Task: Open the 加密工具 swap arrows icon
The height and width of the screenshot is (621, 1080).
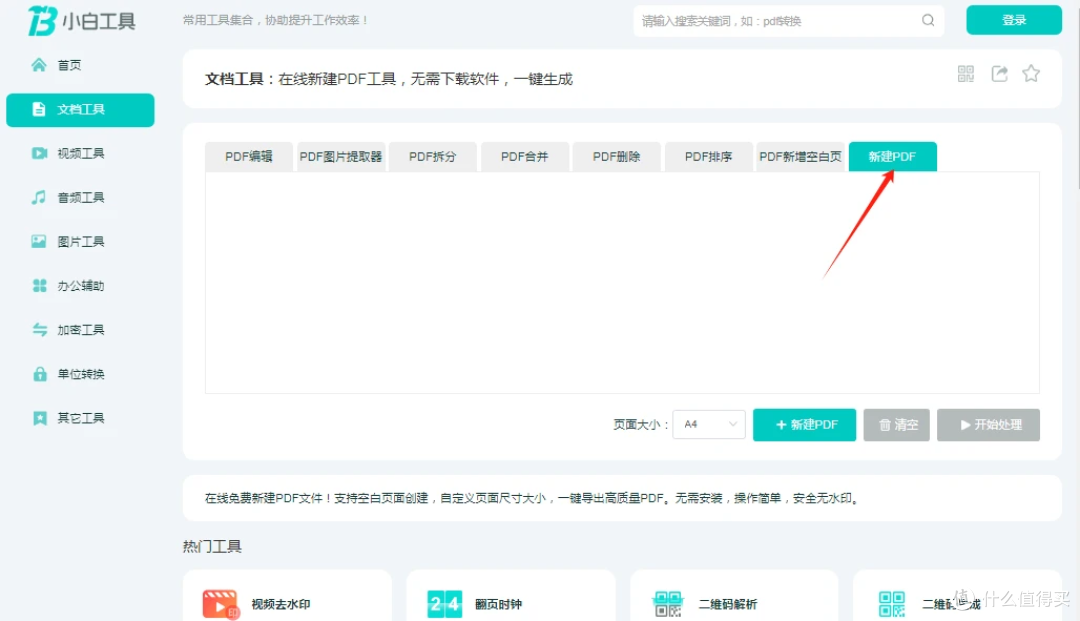Action: click(39, 329)
